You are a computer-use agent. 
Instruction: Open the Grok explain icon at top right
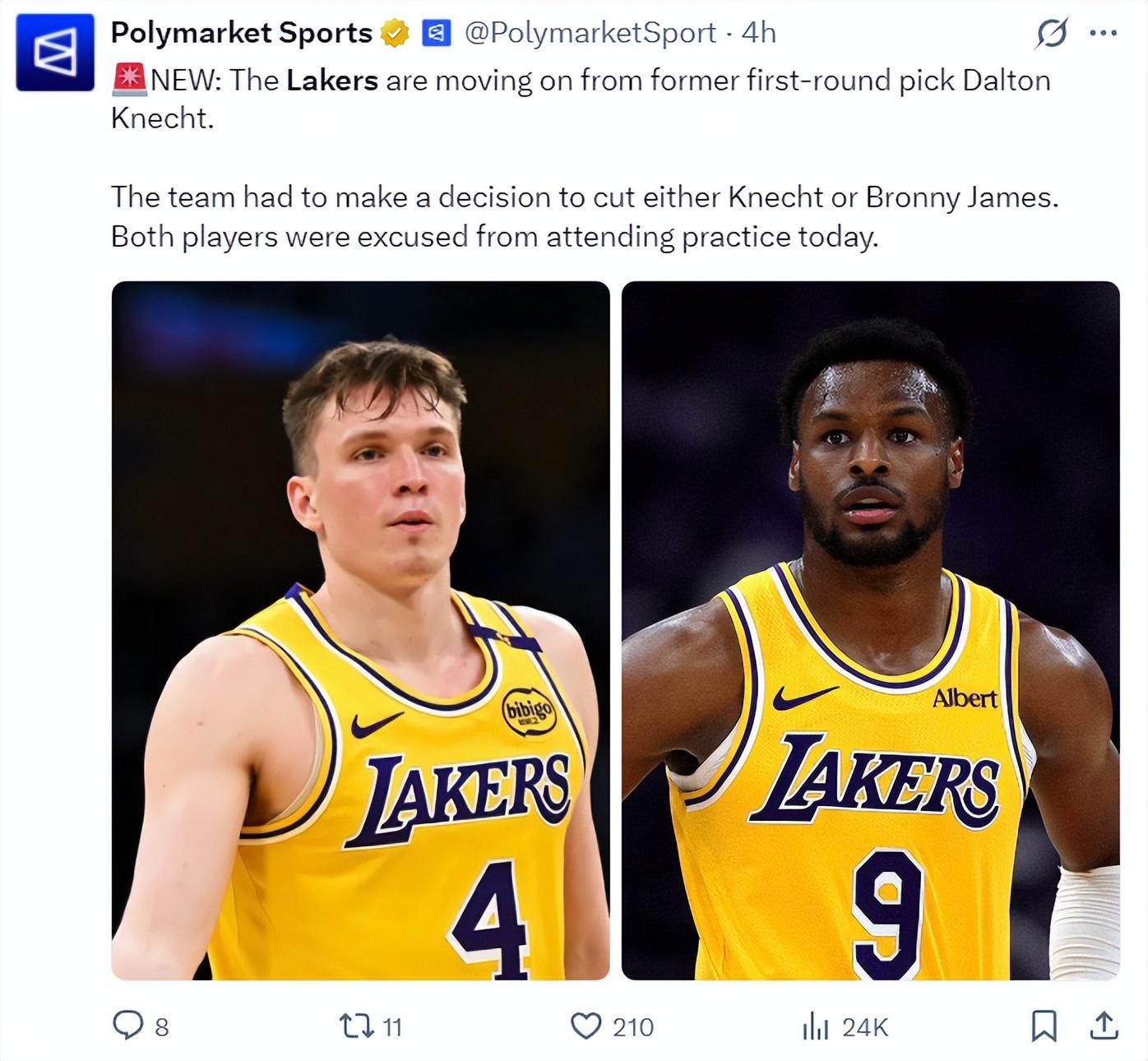[x=1051, y=33]
